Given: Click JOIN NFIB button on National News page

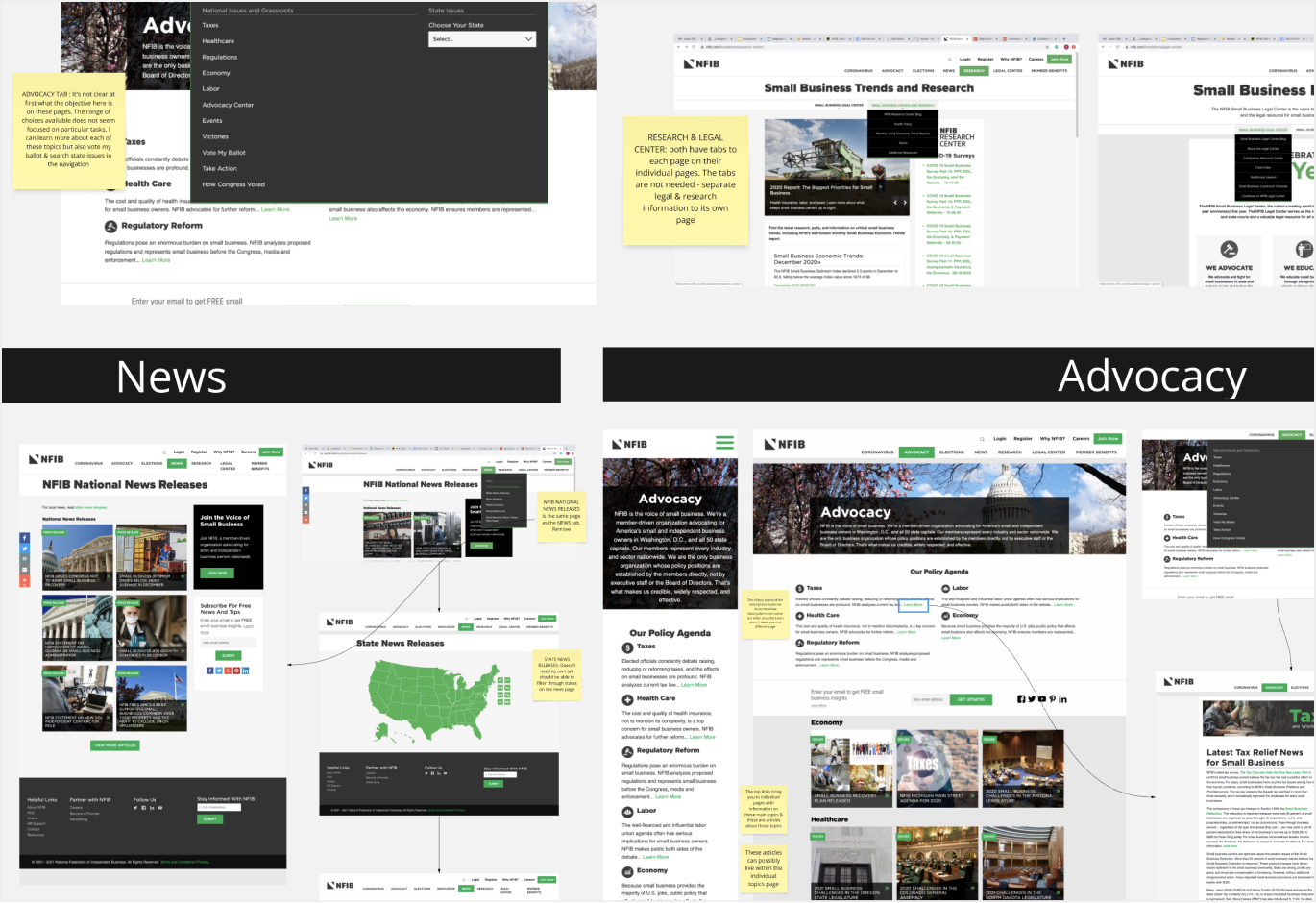Looking at the screenshot, I should [x=217, y=573].
